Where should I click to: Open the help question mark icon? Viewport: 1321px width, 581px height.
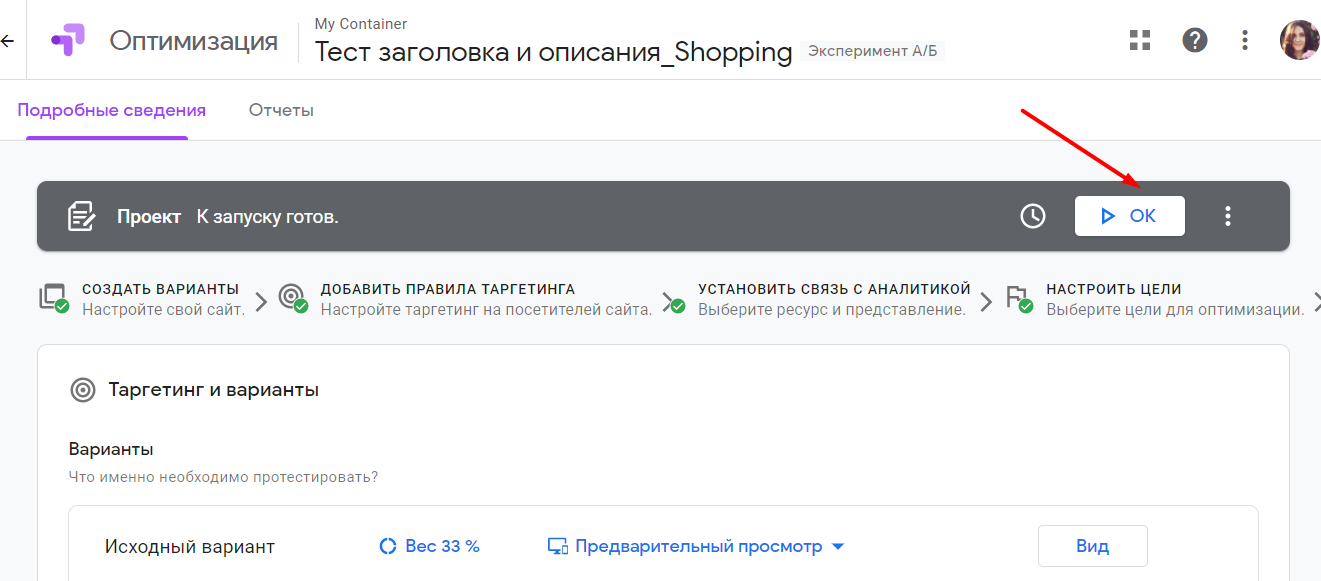(1194, 40)
